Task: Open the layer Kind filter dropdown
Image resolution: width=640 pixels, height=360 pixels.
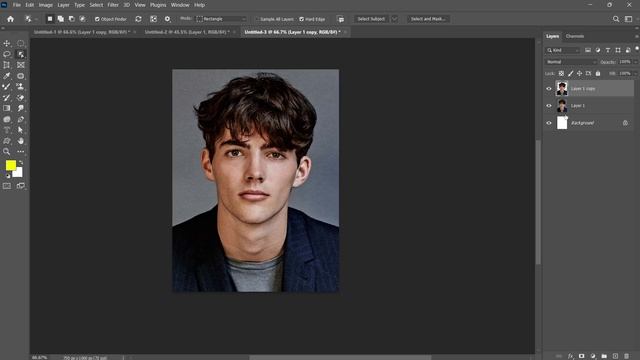Action: pos(563,50)
